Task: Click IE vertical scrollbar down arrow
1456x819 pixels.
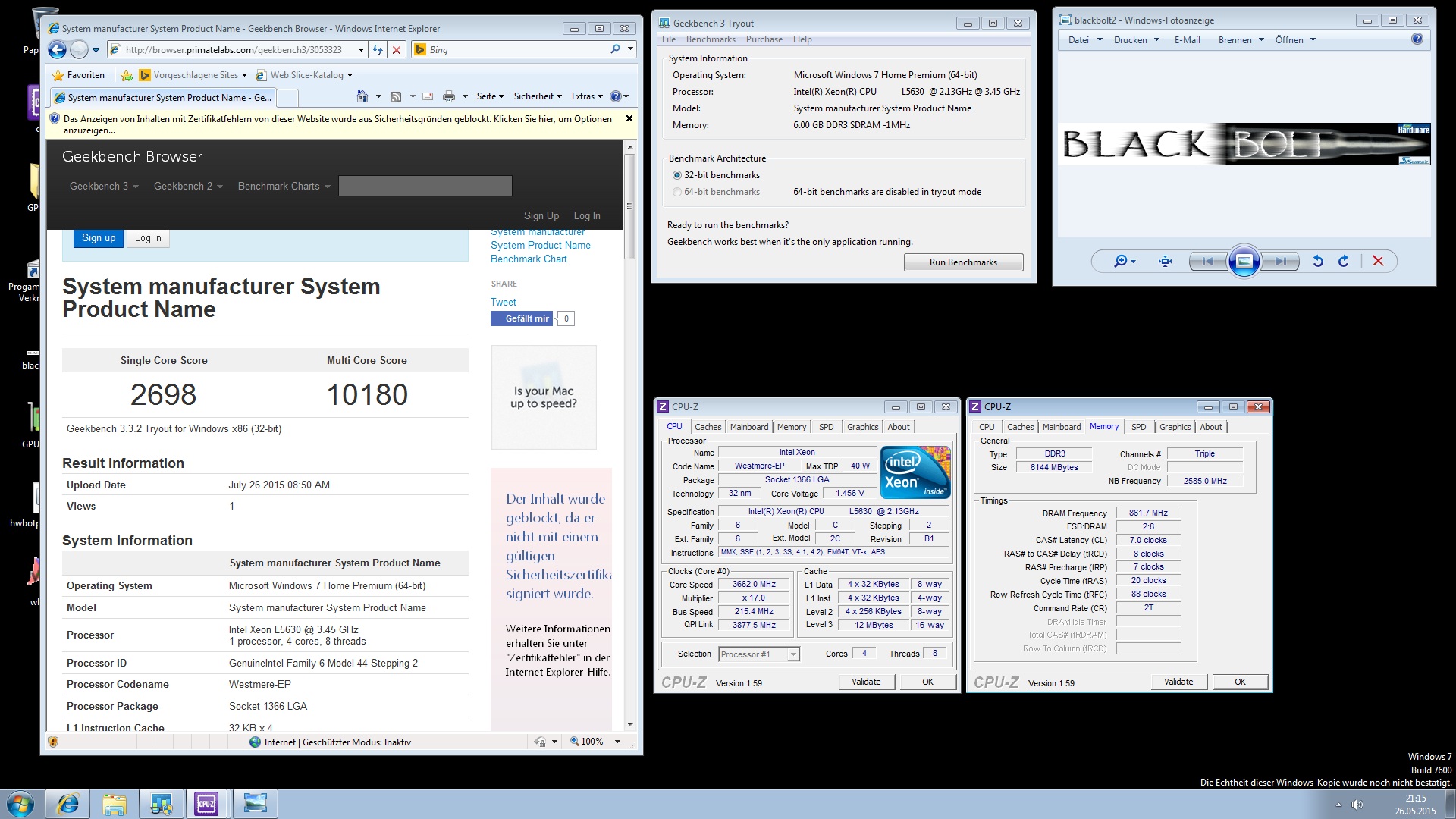Action: click(x=630, y=725)
